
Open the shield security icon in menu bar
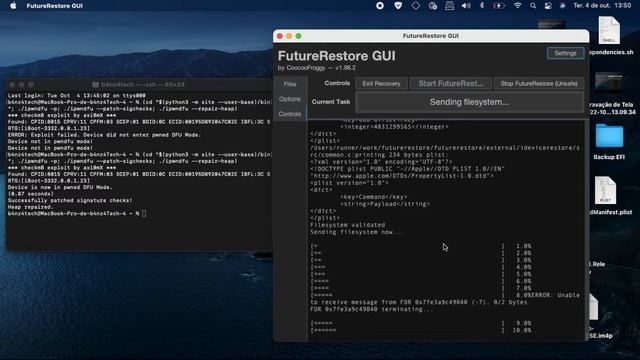point(398,6)
